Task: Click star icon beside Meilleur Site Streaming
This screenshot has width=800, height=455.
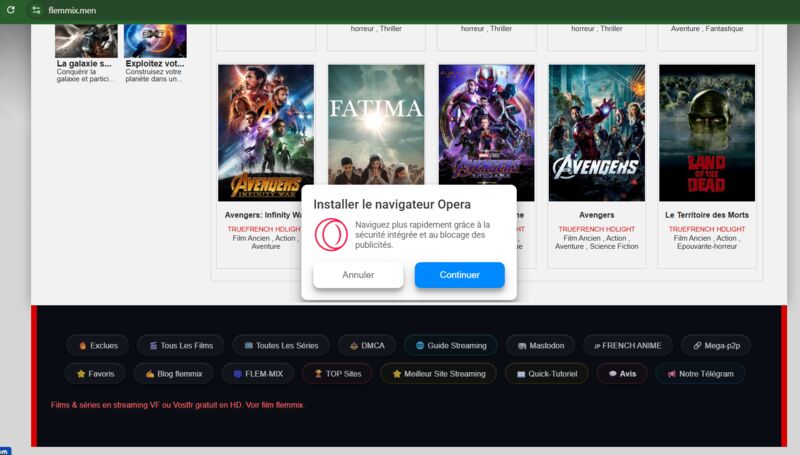Action: point(396,373)
